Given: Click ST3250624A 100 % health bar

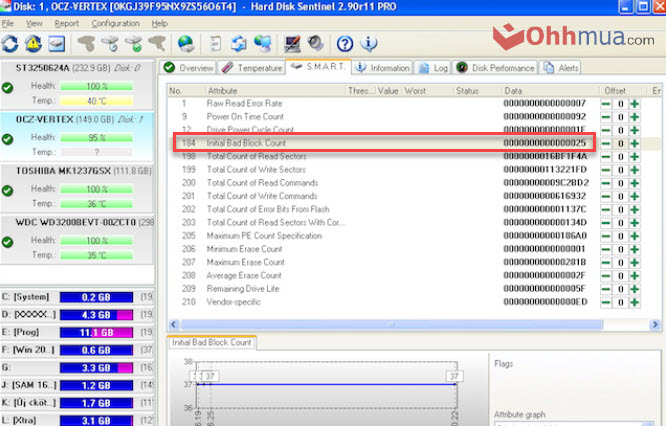Looking at the screenshot, I should (96, 86).
